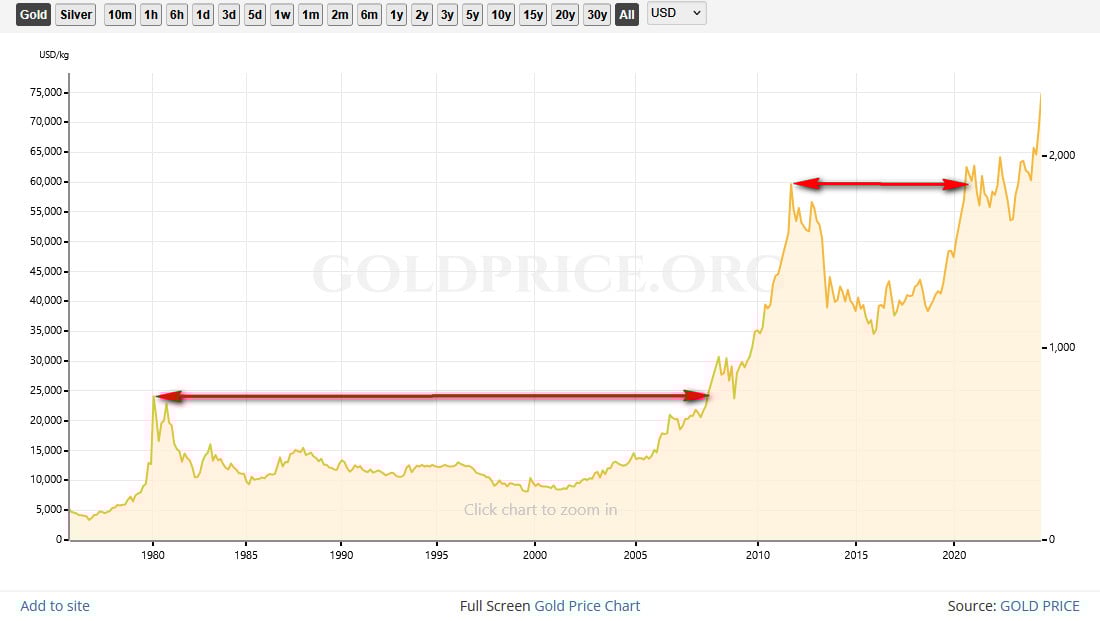Select the 30y chart period

pos(597,15)
